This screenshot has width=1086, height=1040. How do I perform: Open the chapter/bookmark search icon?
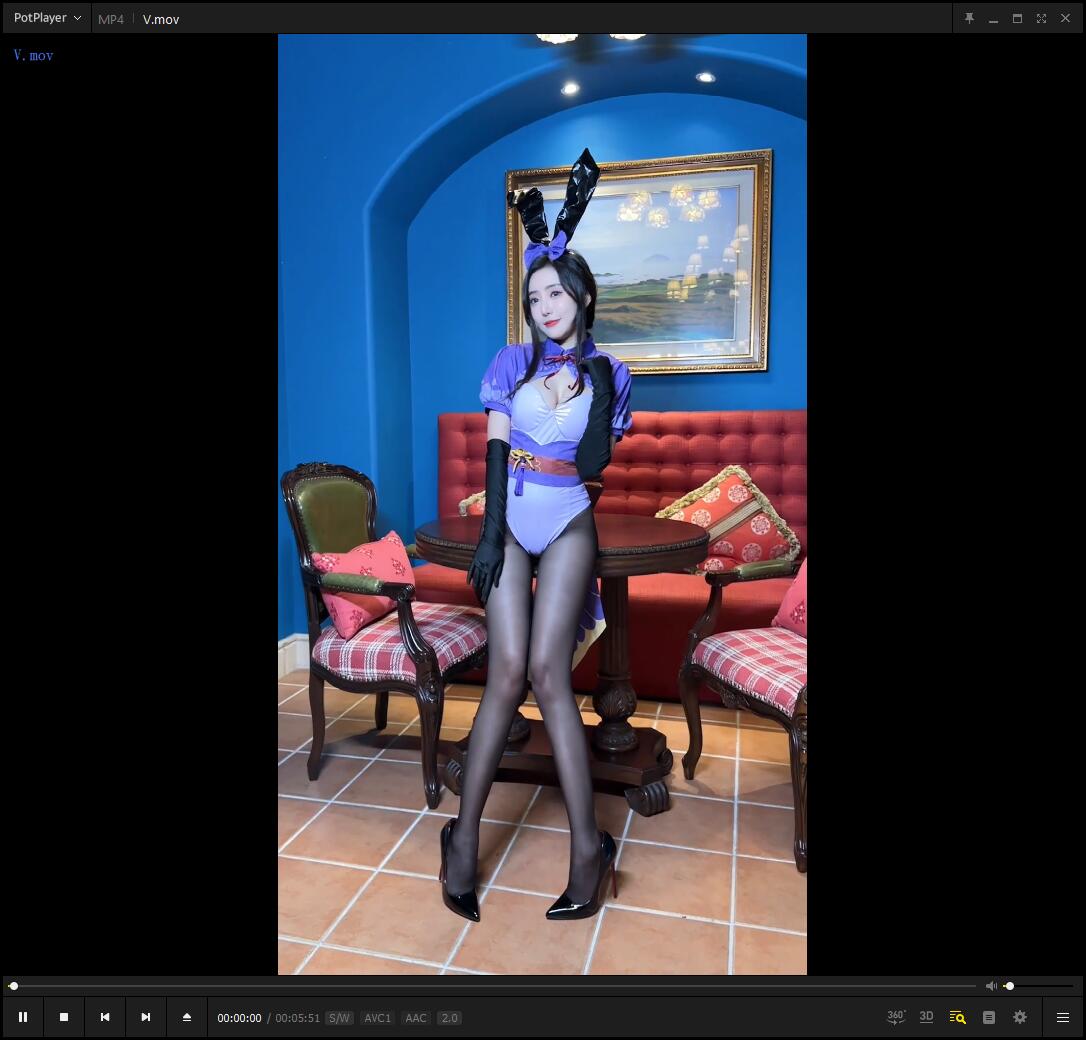[957, 1016]
